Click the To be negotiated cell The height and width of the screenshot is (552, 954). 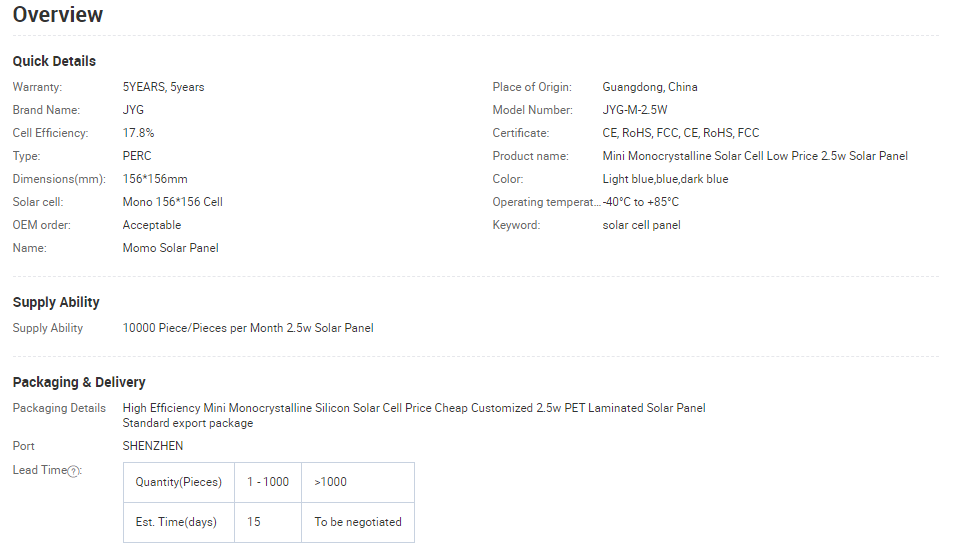[358, 522]
